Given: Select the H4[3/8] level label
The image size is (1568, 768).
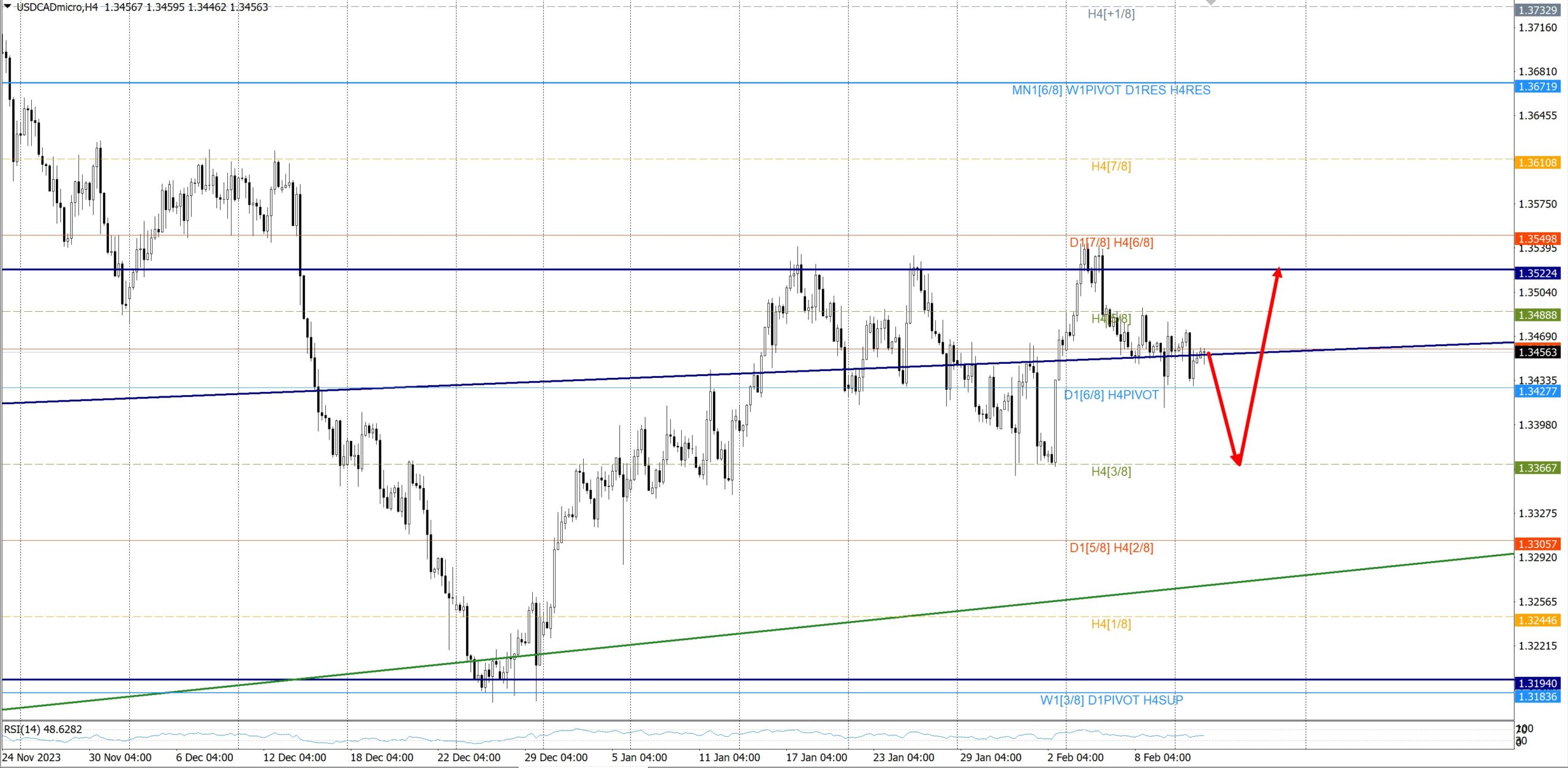Looking at the screenshot, I should pos(1110,472).
